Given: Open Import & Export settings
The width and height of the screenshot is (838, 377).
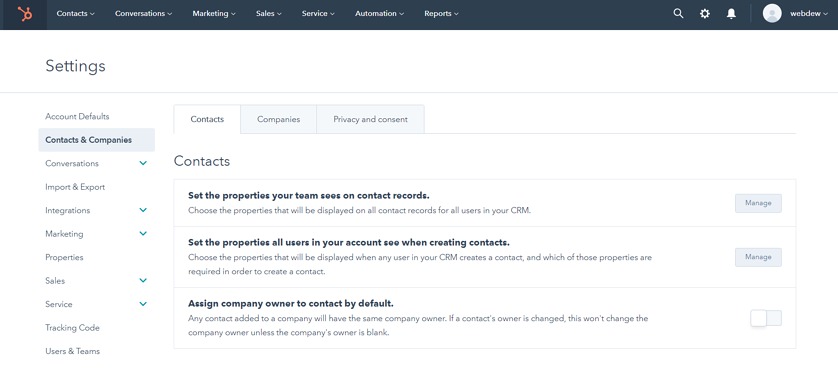Looking at the screenshot, I should [x=75, y=187].
